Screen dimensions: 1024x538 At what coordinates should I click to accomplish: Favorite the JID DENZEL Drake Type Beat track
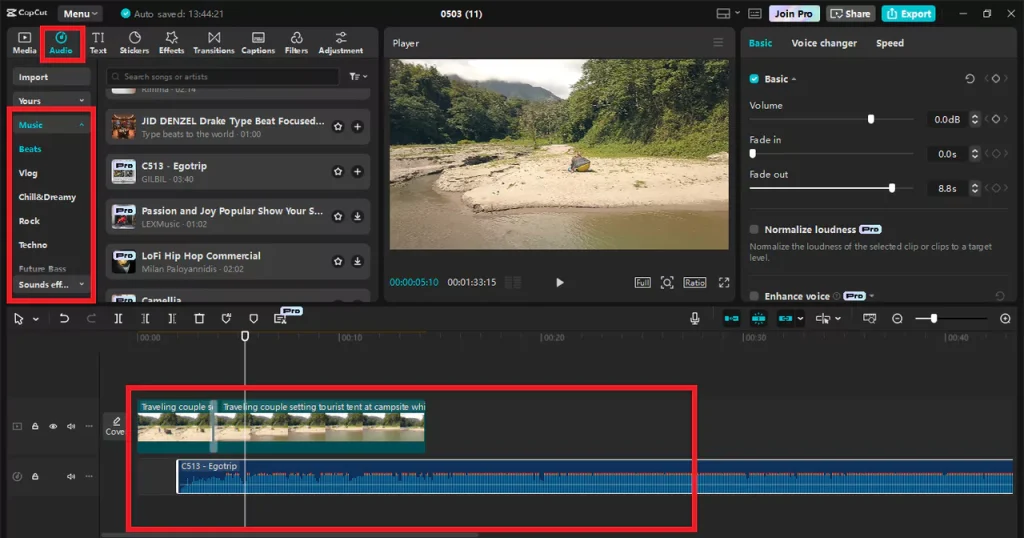point(338,127)
